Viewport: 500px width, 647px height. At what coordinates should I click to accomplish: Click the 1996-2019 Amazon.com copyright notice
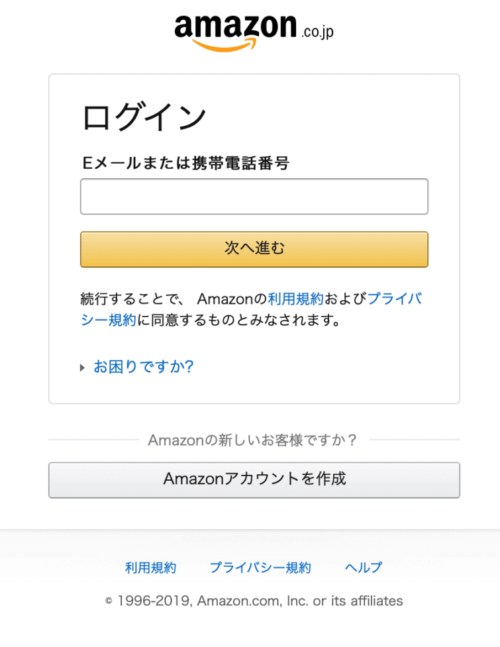tap(260, 601)
